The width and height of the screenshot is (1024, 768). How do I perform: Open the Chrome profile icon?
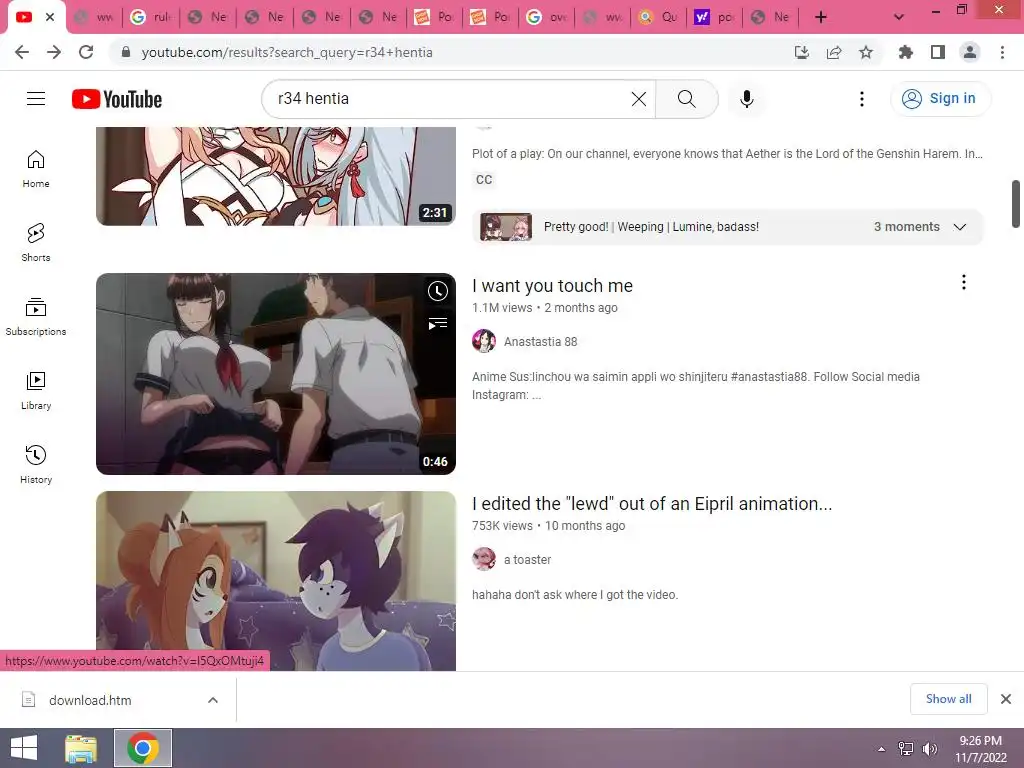tap(970, 52)
